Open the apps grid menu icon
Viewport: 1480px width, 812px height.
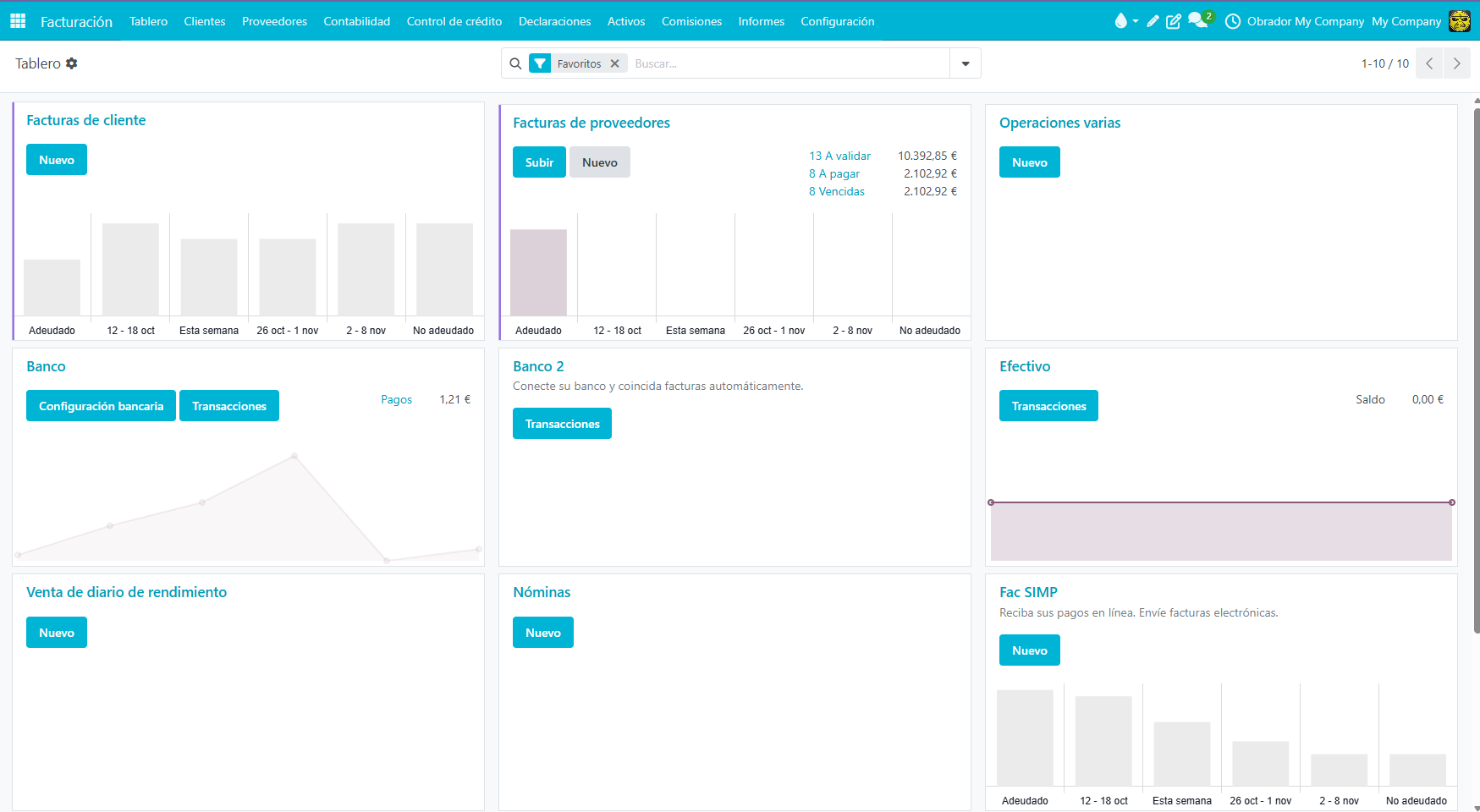tap(18, 21)
